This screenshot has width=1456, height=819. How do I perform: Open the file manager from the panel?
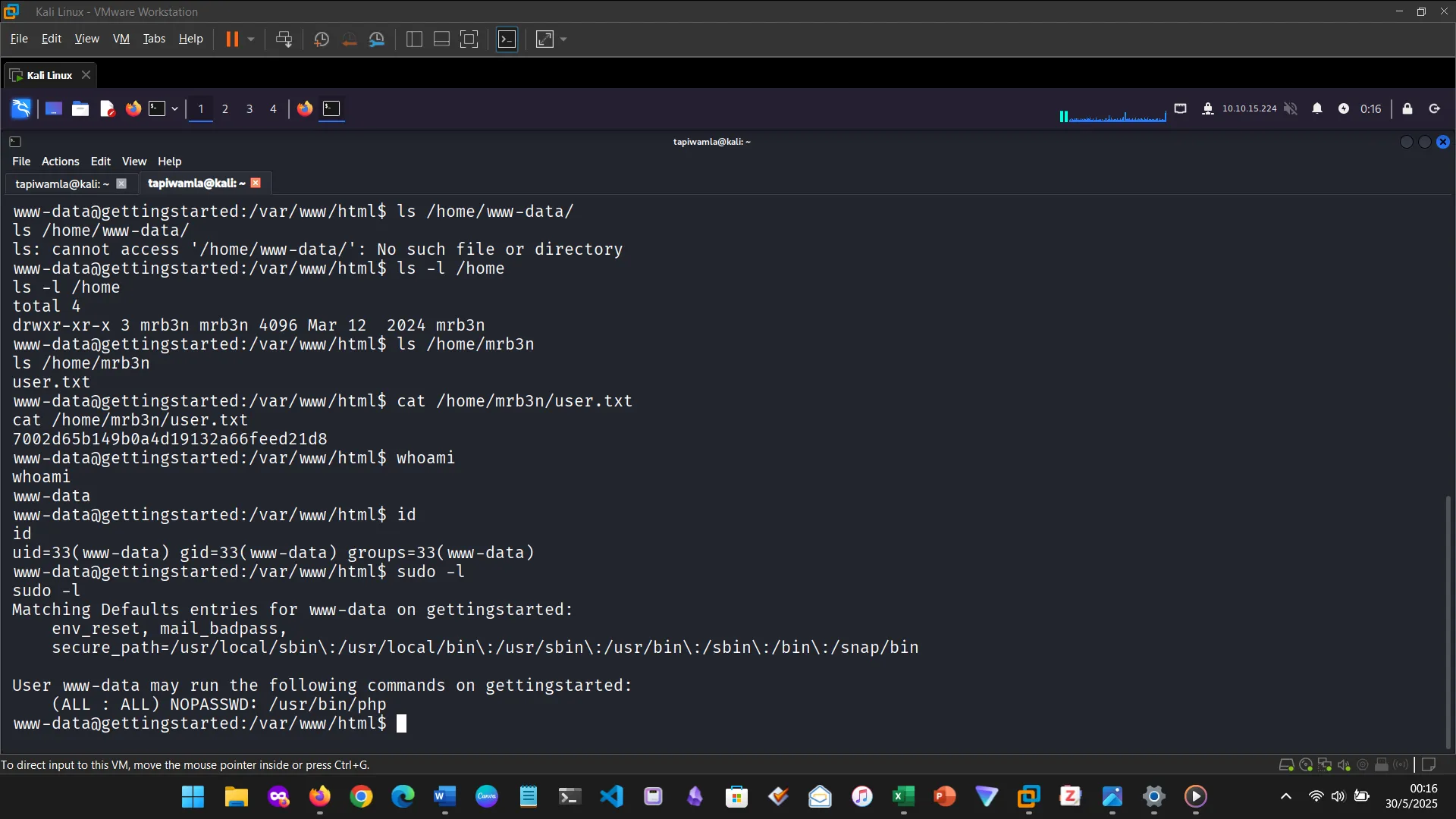80,108
